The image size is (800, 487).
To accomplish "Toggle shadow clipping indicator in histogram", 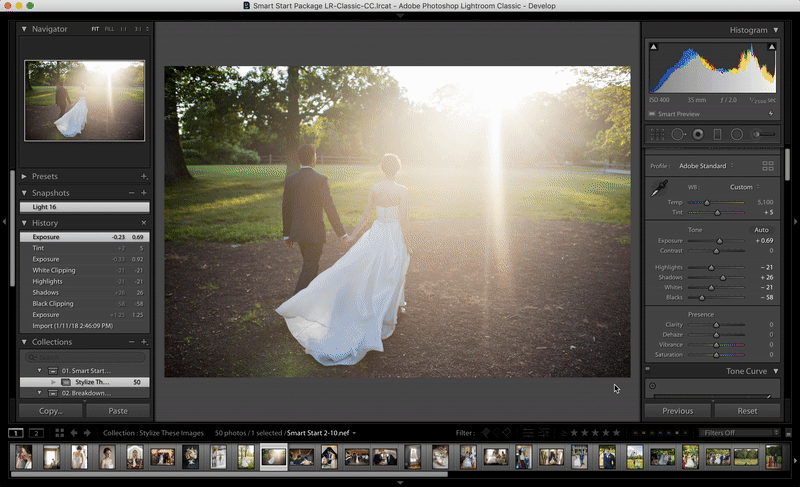I will coord(654,47).
